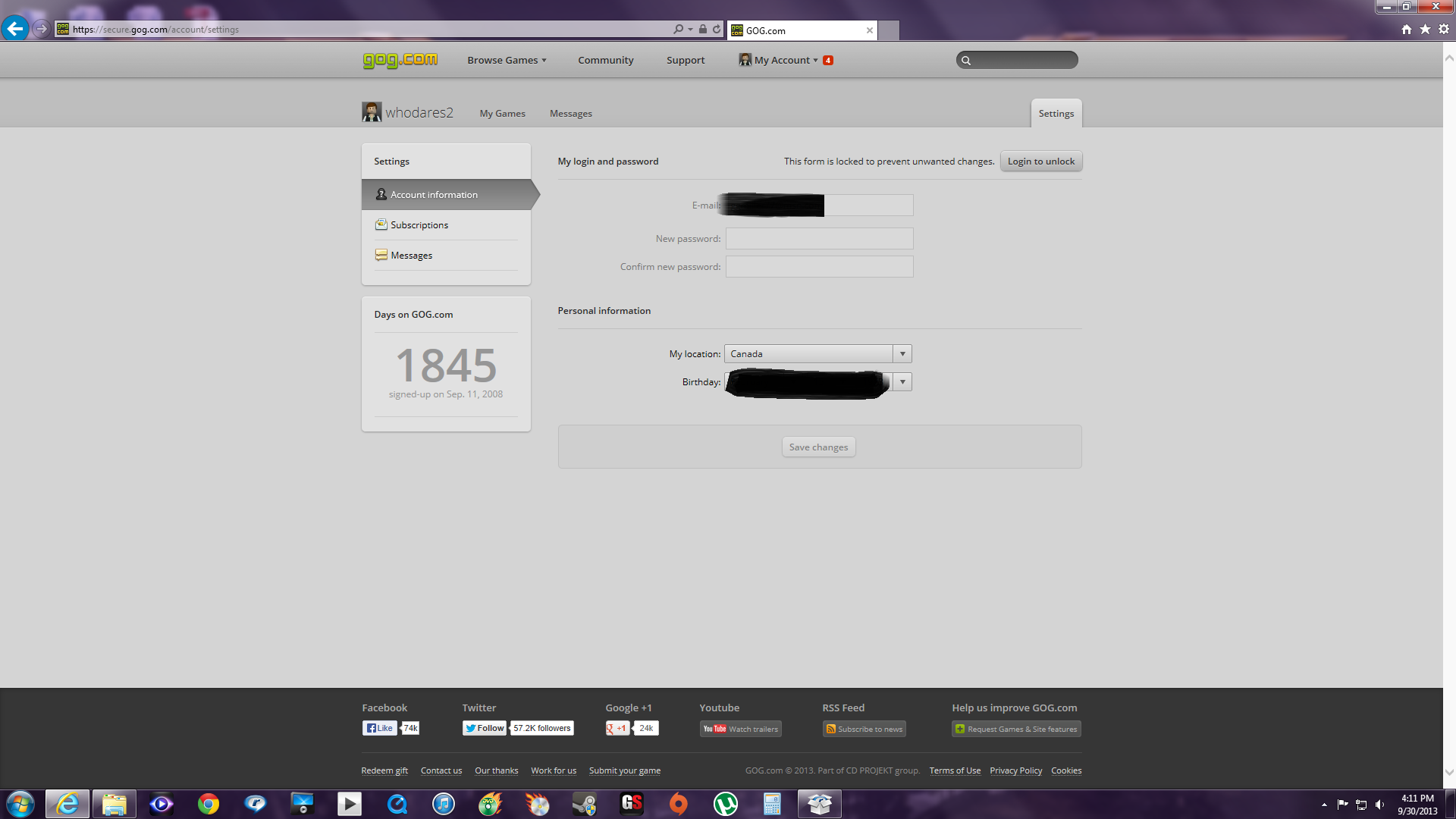Open the Cookies link
The image size is (1456, 819).
coord(1066,770)
